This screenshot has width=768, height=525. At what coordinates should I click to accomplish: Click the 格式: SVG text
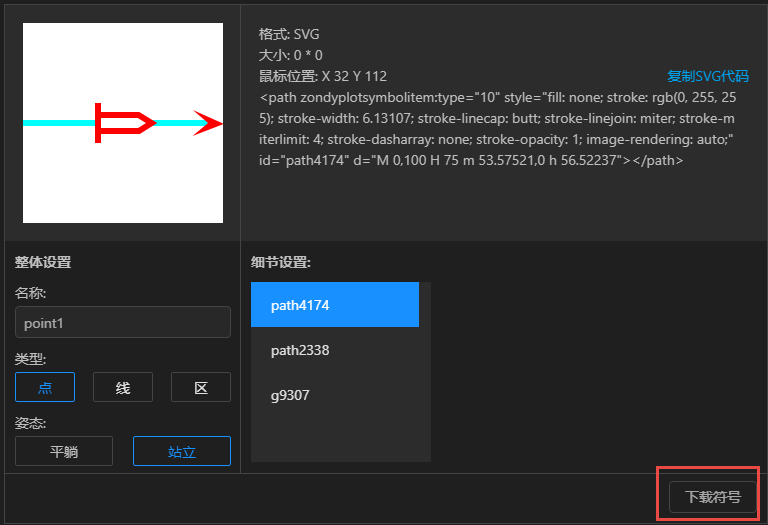click(x=289, y=34)
